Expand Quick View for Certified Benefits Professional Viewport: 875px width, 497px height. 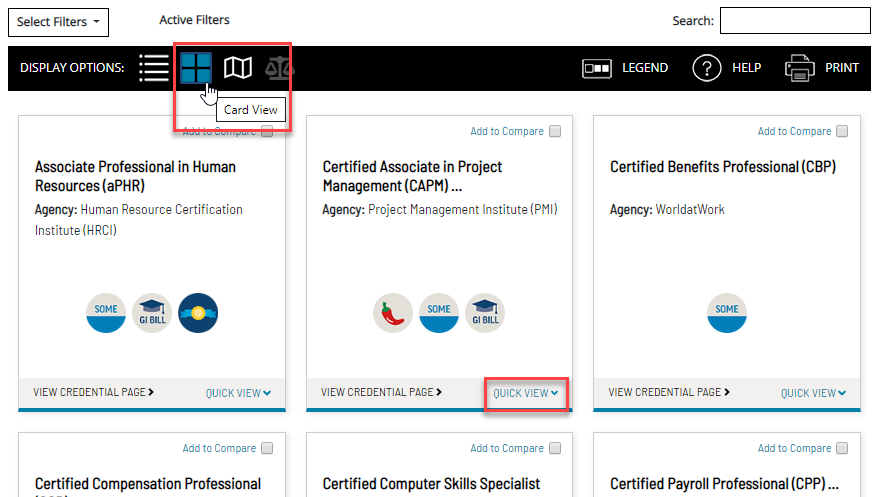coord(813,393)
